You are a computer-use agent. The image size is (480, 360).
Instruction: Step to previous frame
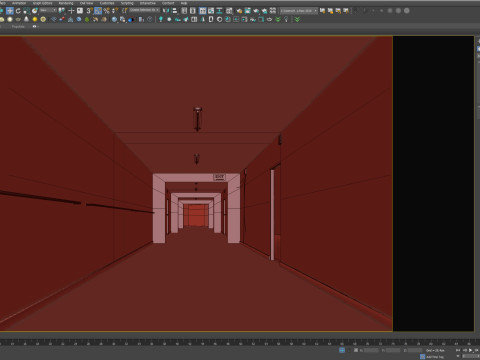tap(464, 350)
